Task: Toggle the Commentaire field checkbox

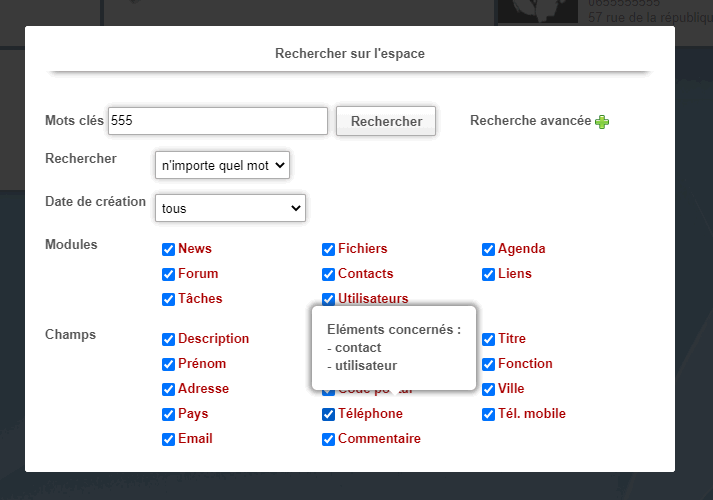Action: click(329, 439)
